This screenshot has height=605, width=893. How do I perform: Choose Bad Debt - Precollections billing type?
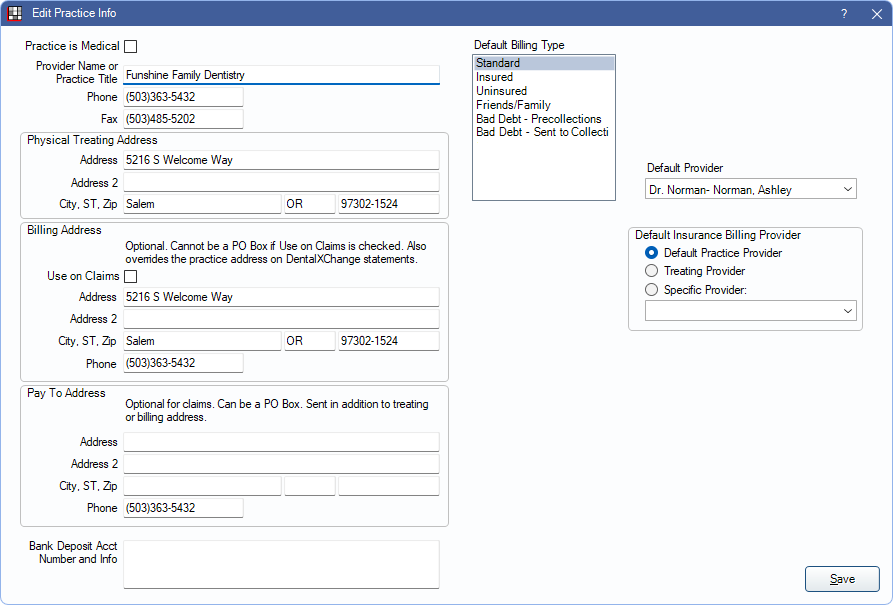pos(538,119)
